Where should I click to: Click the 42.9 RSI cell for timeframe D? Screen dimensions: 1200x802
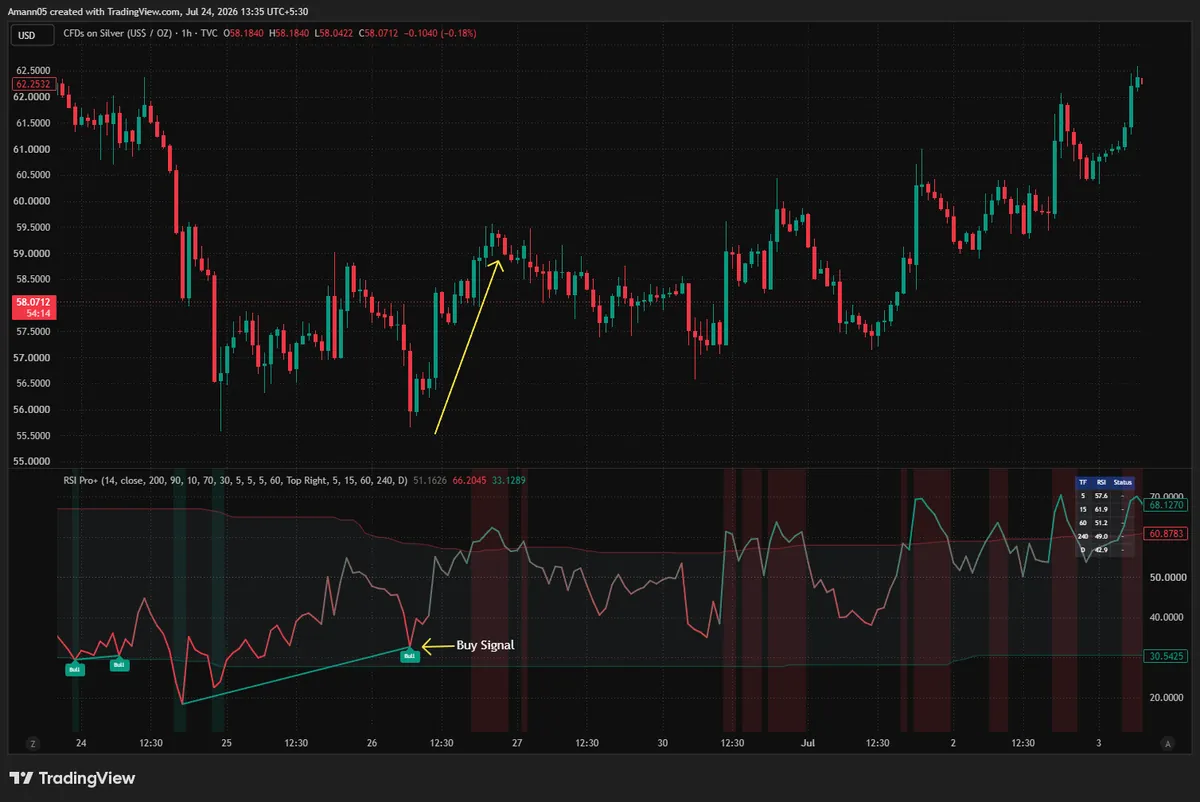coord(1101,550)
